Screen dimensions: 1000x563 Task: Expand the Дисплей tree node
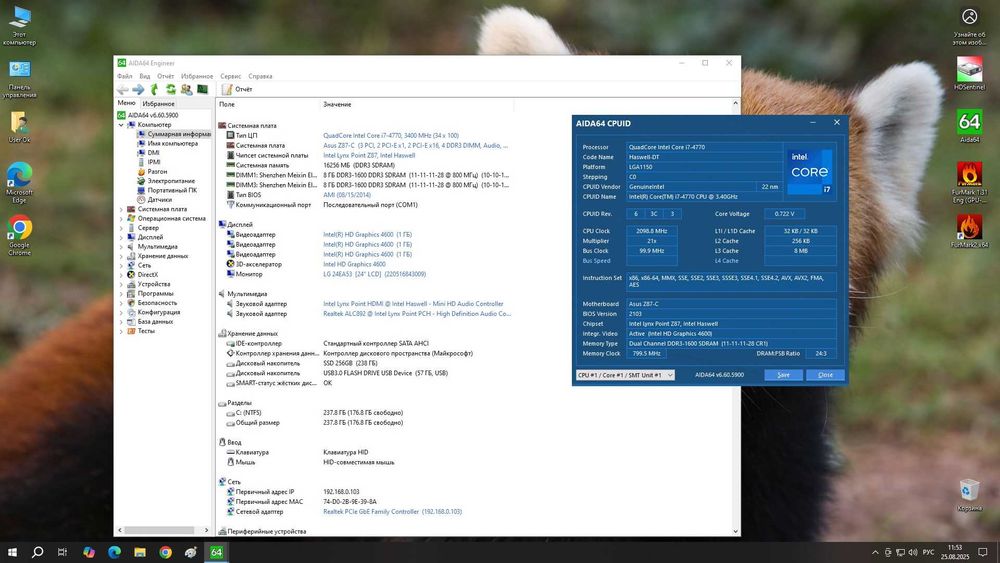coord(121,237)
